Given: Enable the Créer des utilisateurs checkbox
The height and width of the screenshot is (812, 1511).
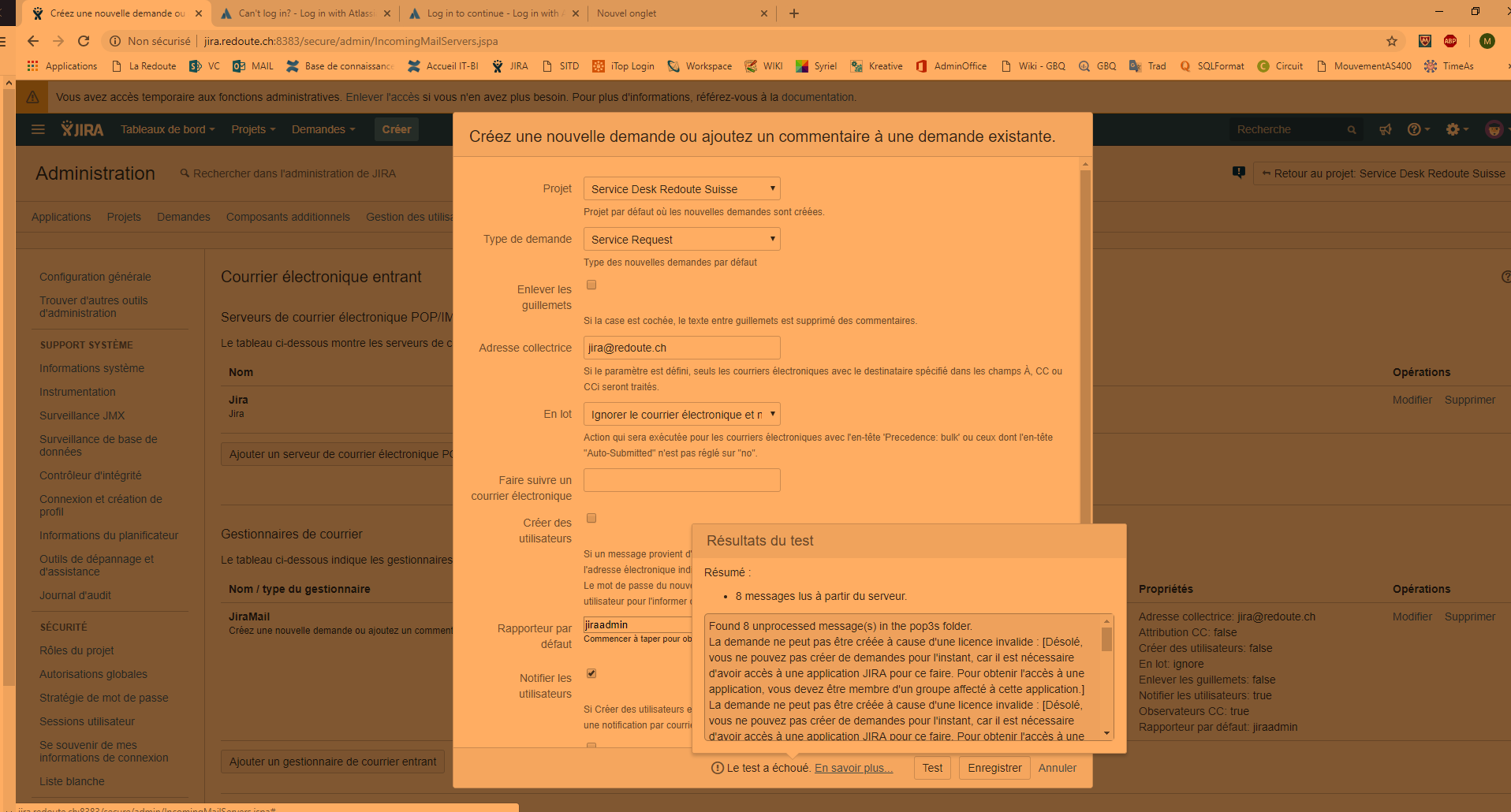Looking at the screenshot, I should click(591, 518).
